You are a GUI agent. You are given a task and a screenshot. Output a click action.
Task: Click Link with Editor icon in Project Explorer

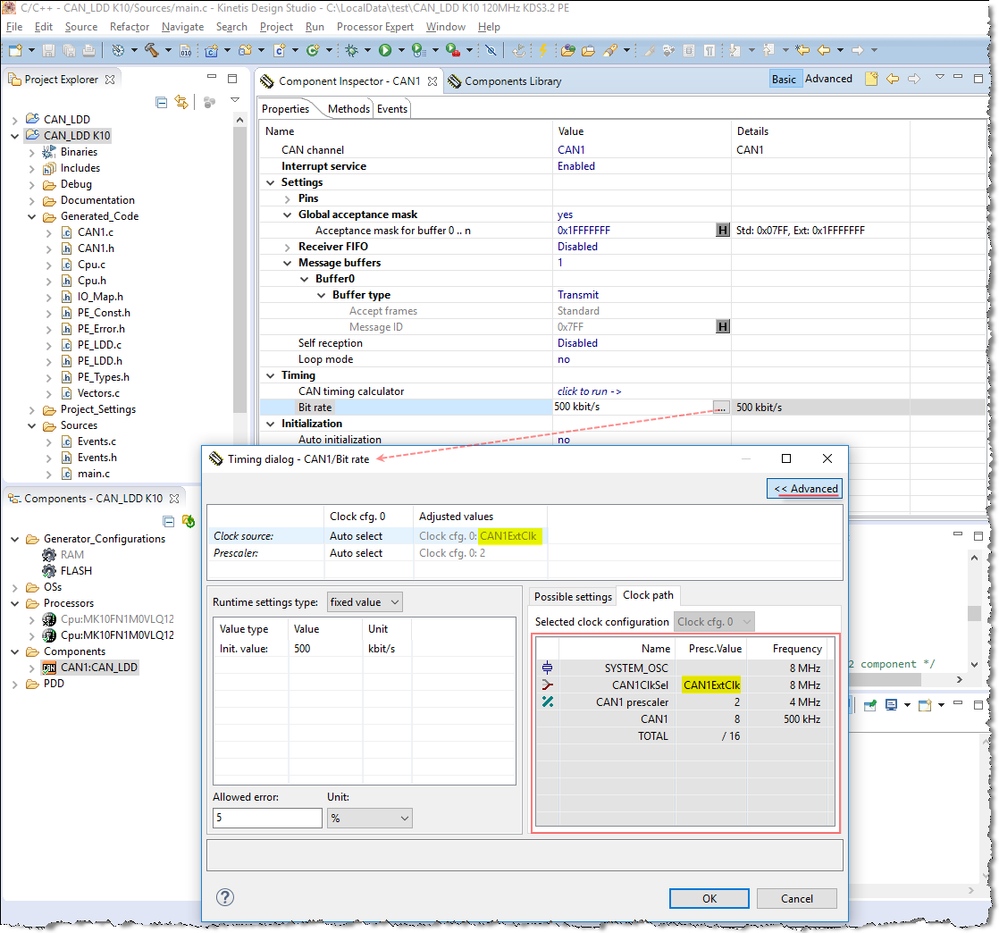(182, 102)
